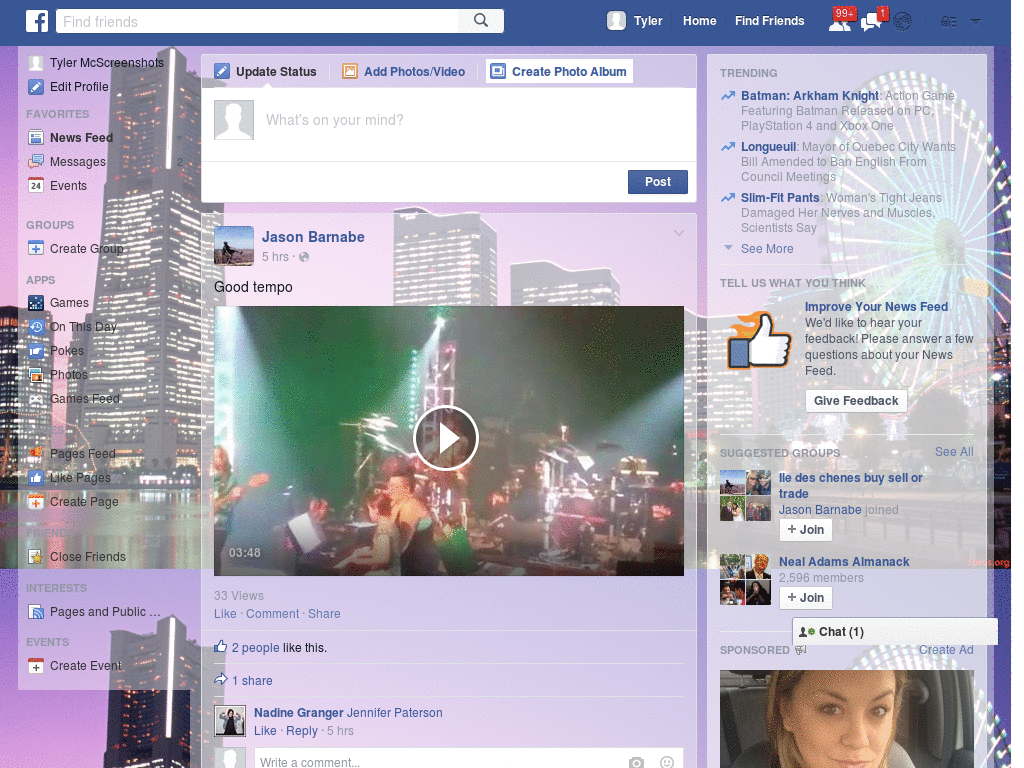Viewport: 1024px width, 768px height.
Task: Click Comment under the video post
Action: 272,614
